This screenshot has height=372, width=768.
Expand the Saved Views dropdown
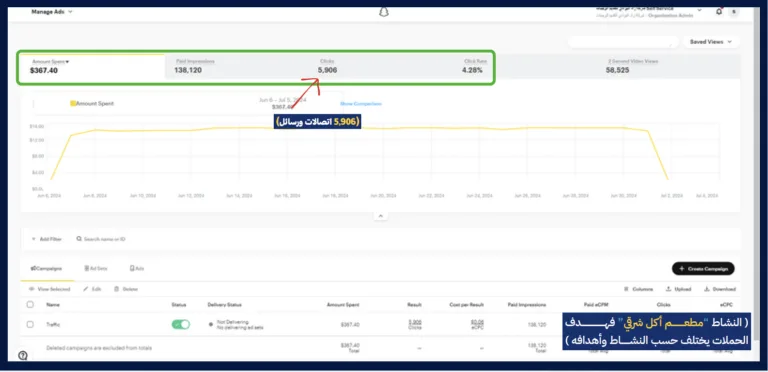tap(711, 42)
